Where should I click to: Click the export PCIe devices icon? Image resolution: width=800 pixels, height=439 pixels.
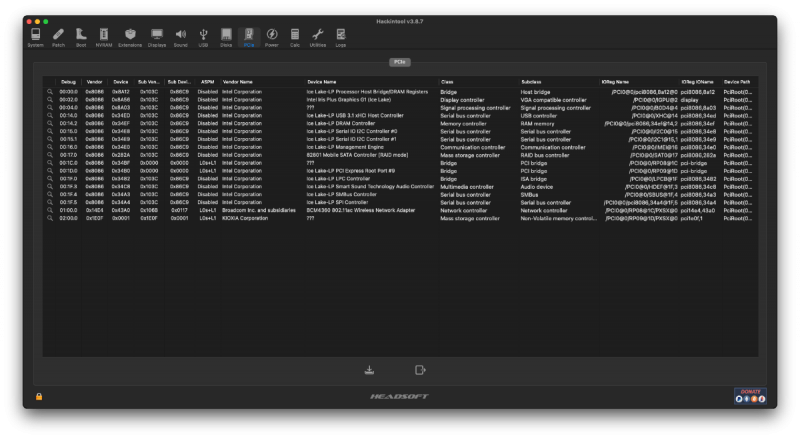coord(420,370)
